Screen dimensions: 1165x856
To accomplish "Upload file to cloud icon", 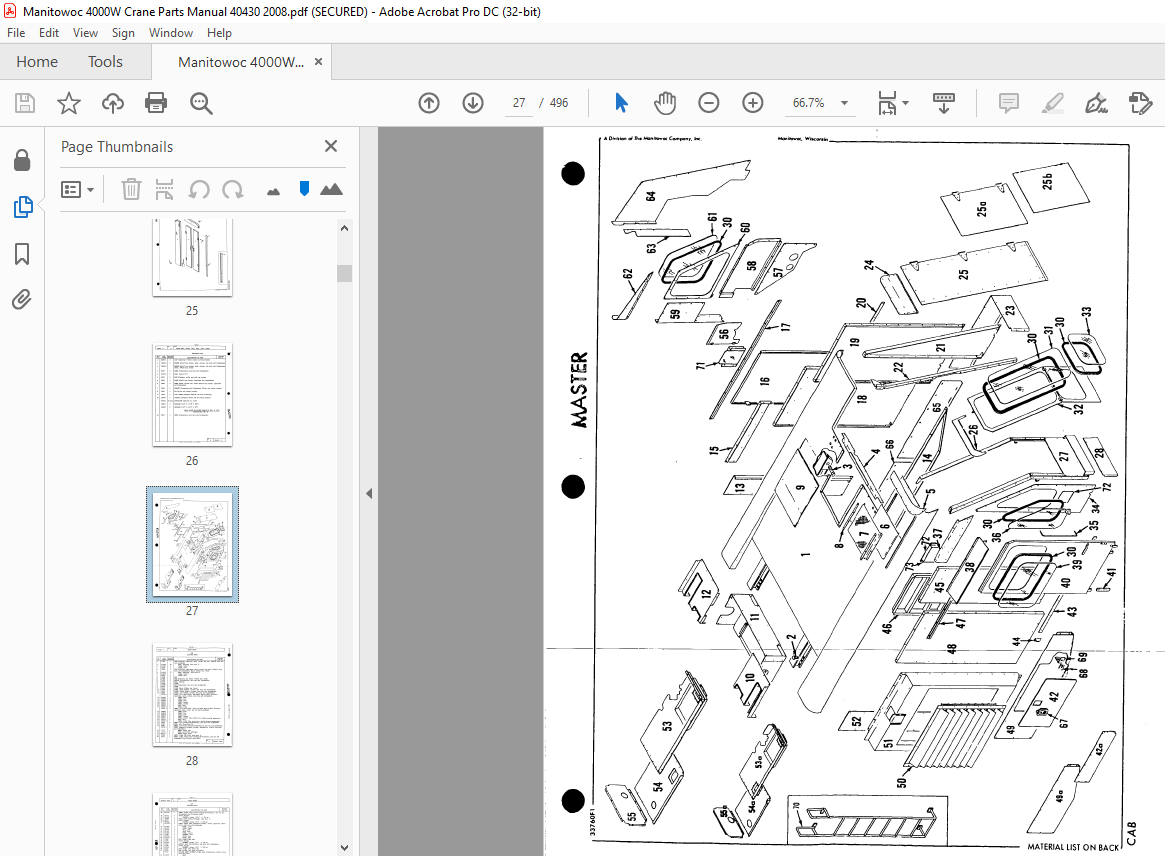I will (x=112, y=103).
